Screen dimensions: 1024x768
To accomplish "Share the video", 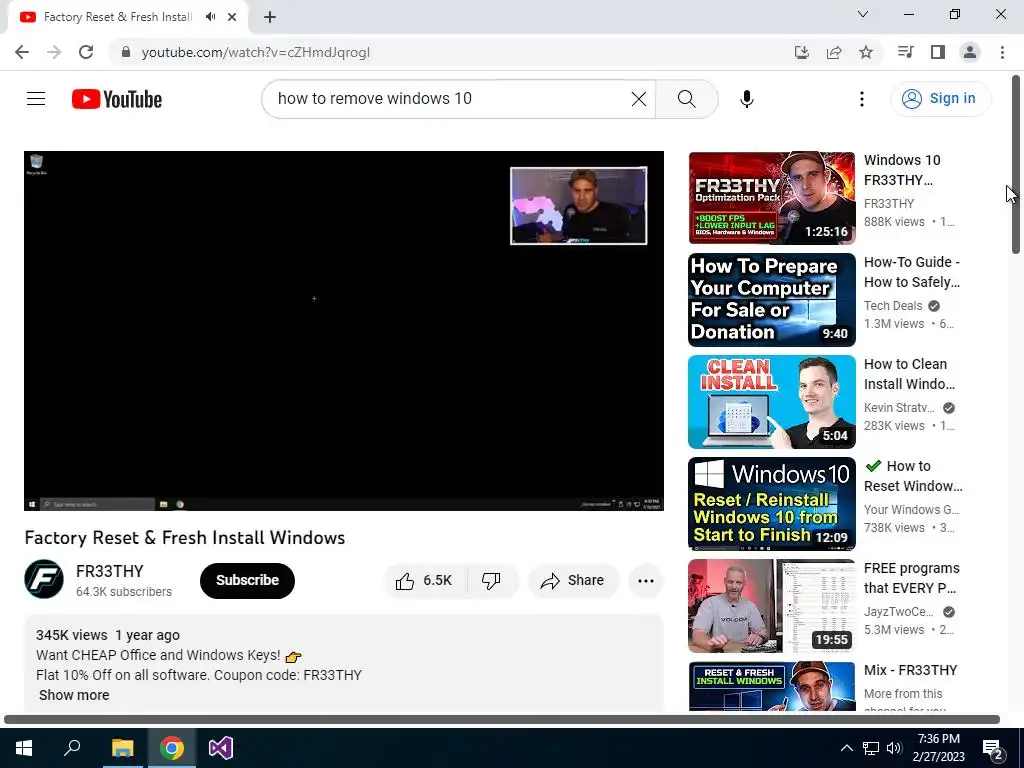I will pyautogui.click(x=573, y=581).
